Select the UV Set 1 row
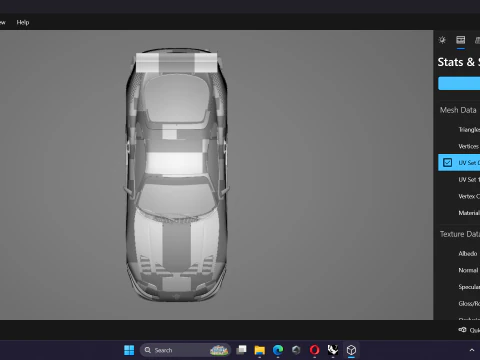 [459, 180]
